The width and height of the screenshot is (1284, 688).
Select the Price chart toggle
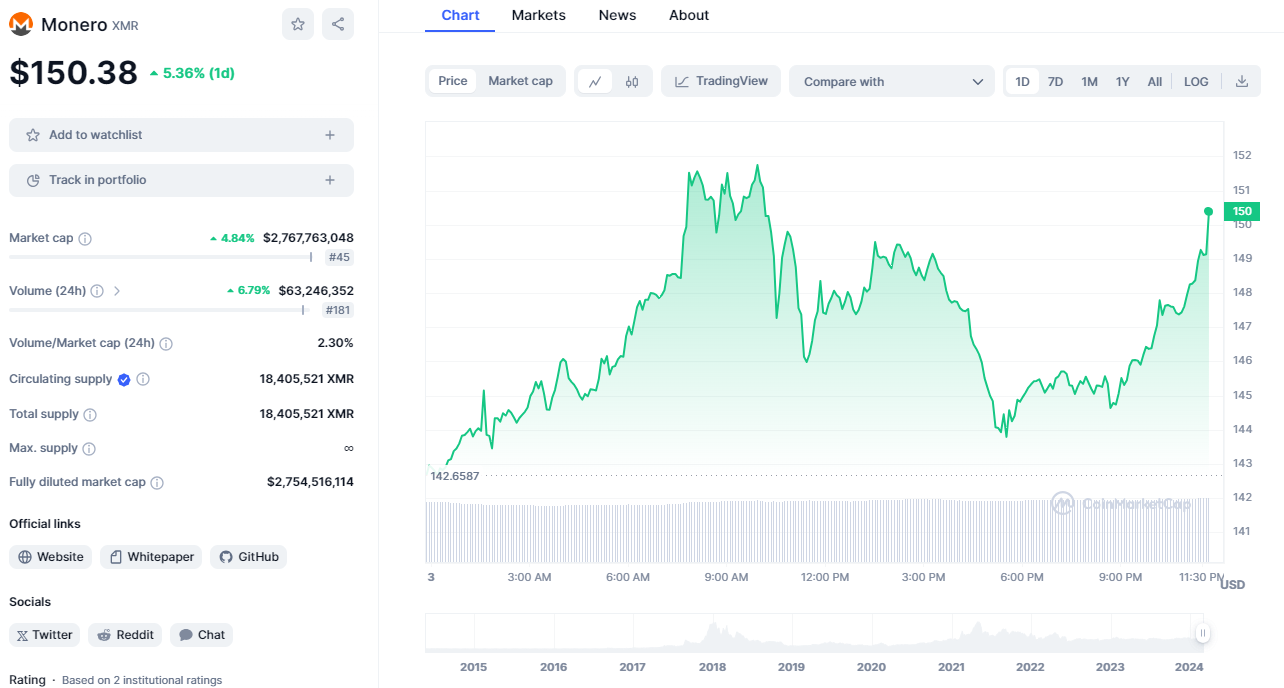click(x=453, y=81)
